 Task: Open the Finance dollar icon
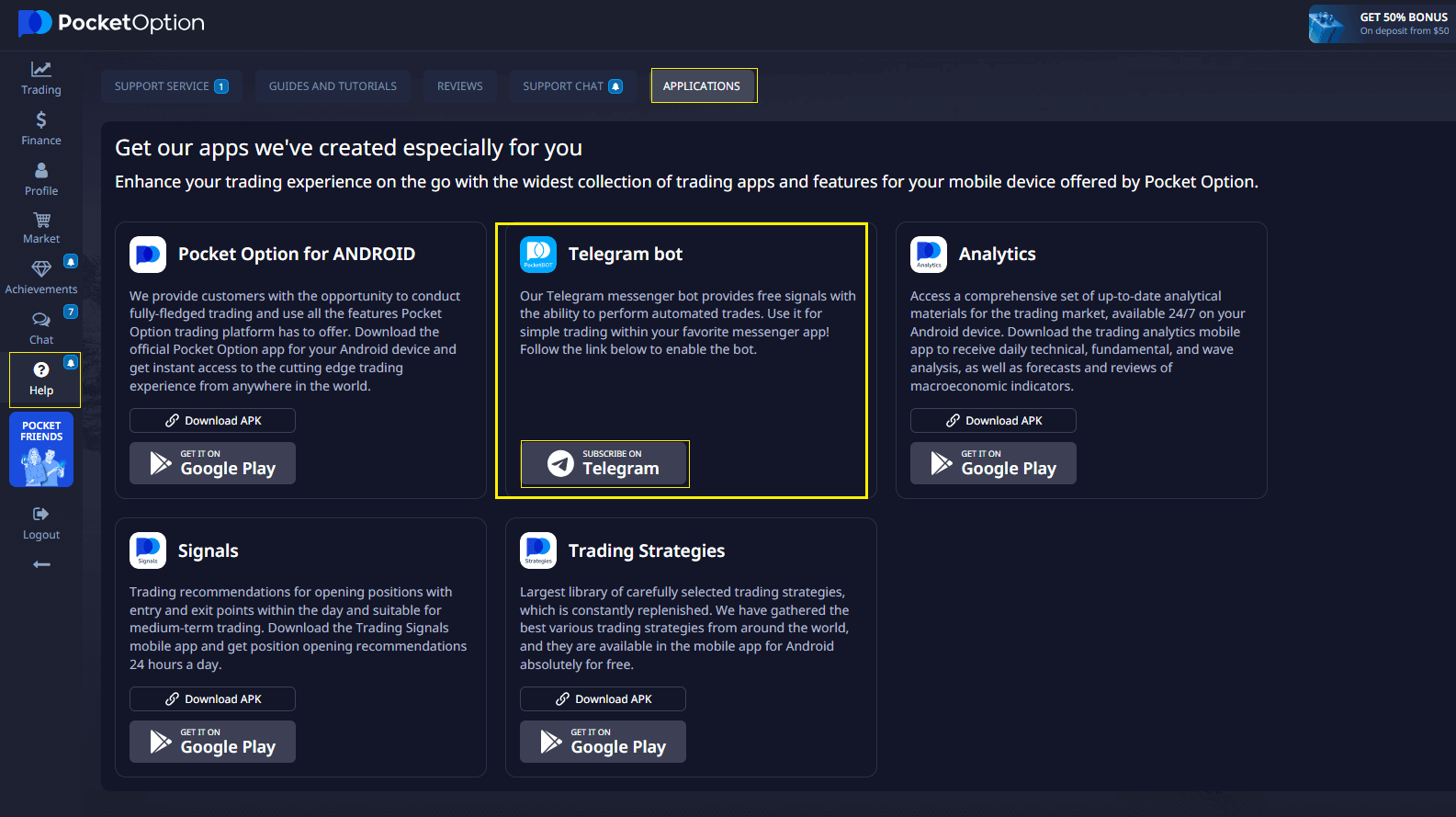coord(41,128)
